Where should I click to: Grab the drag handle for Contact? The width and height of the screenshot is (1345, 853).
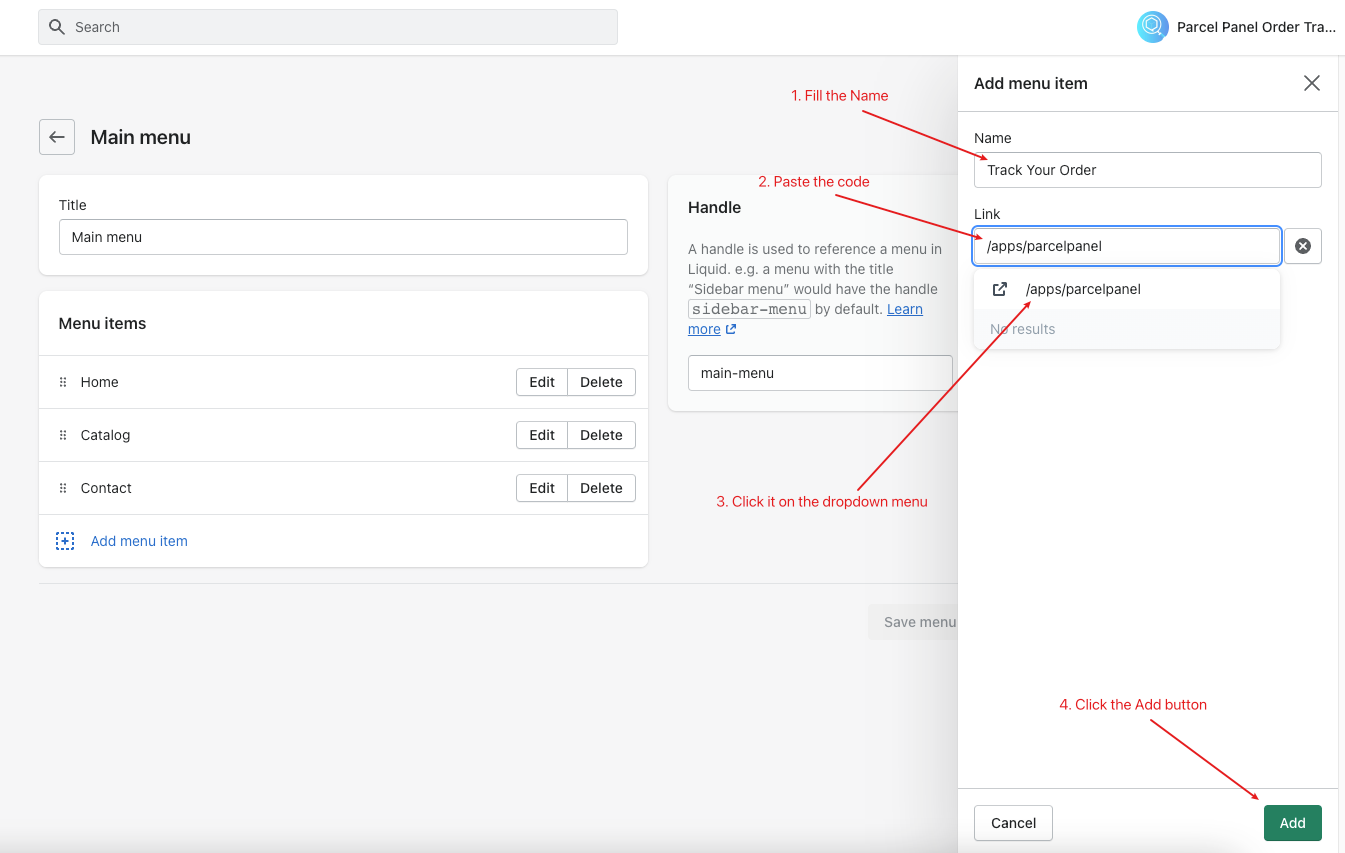[x=63, y=488]
